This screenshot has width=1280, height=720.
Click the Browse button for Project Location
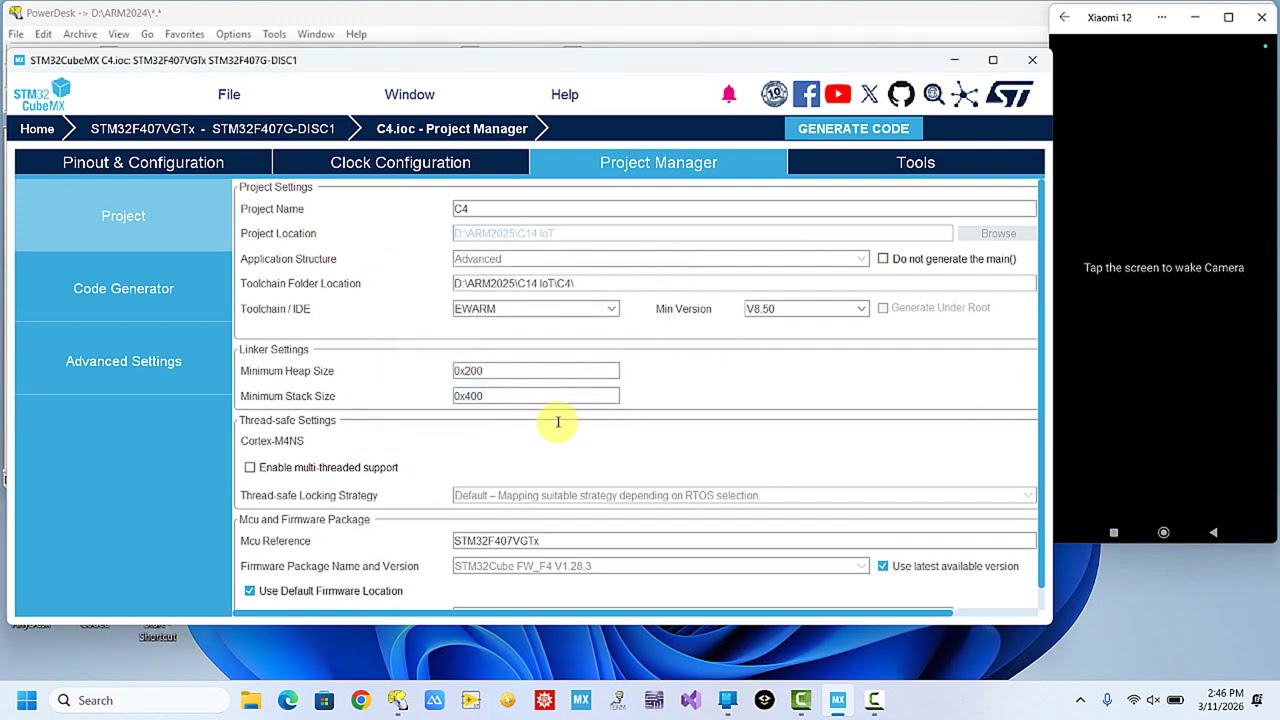[998, 233]
